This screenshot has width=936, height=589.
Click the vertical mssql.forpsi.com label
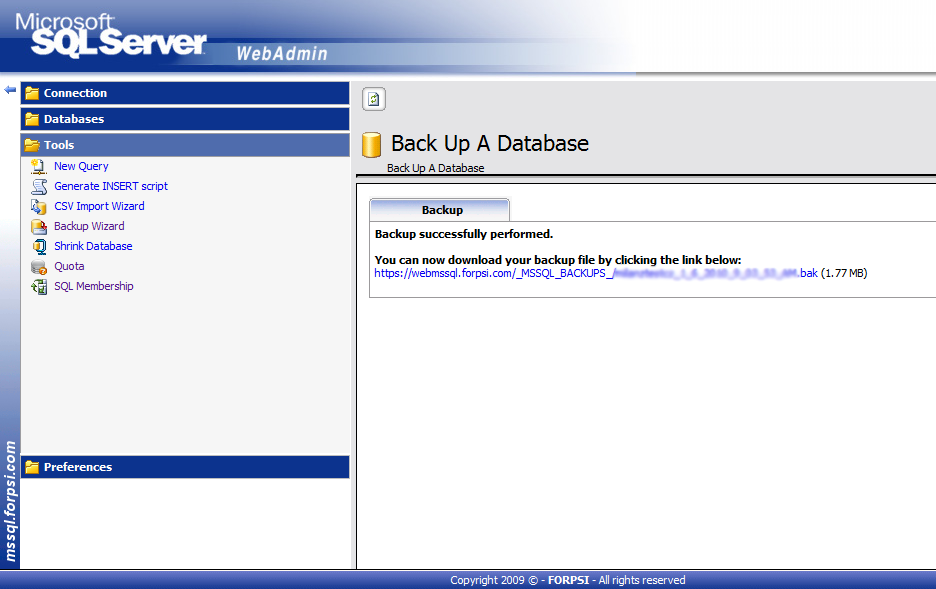click(10, 501)
